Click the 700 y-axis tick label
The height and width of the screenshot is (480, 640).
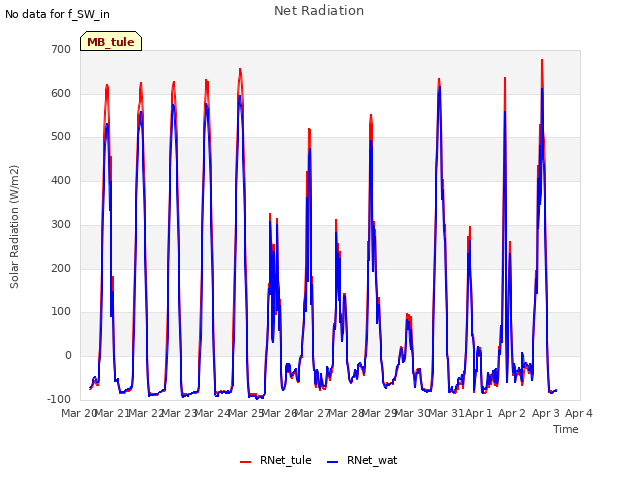(x=61, y=49)
